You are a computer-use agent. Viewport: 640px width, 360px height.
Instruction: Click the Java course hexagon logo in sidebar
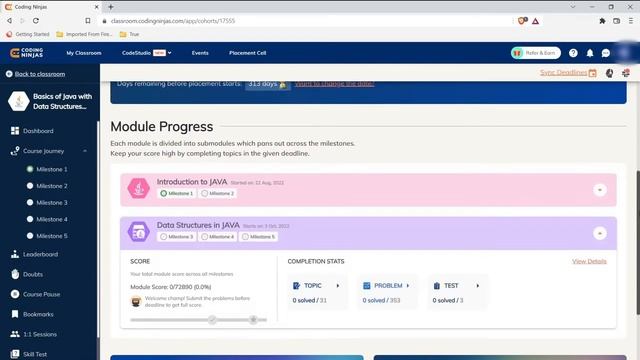coord(19,101)
